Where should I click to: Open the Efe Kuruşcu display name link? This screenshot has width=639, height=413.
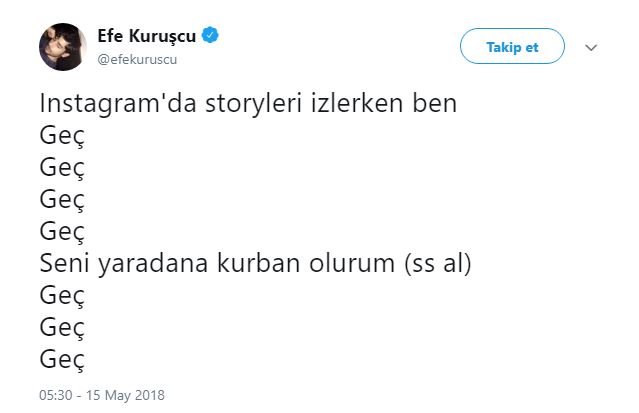click(147, 37)
